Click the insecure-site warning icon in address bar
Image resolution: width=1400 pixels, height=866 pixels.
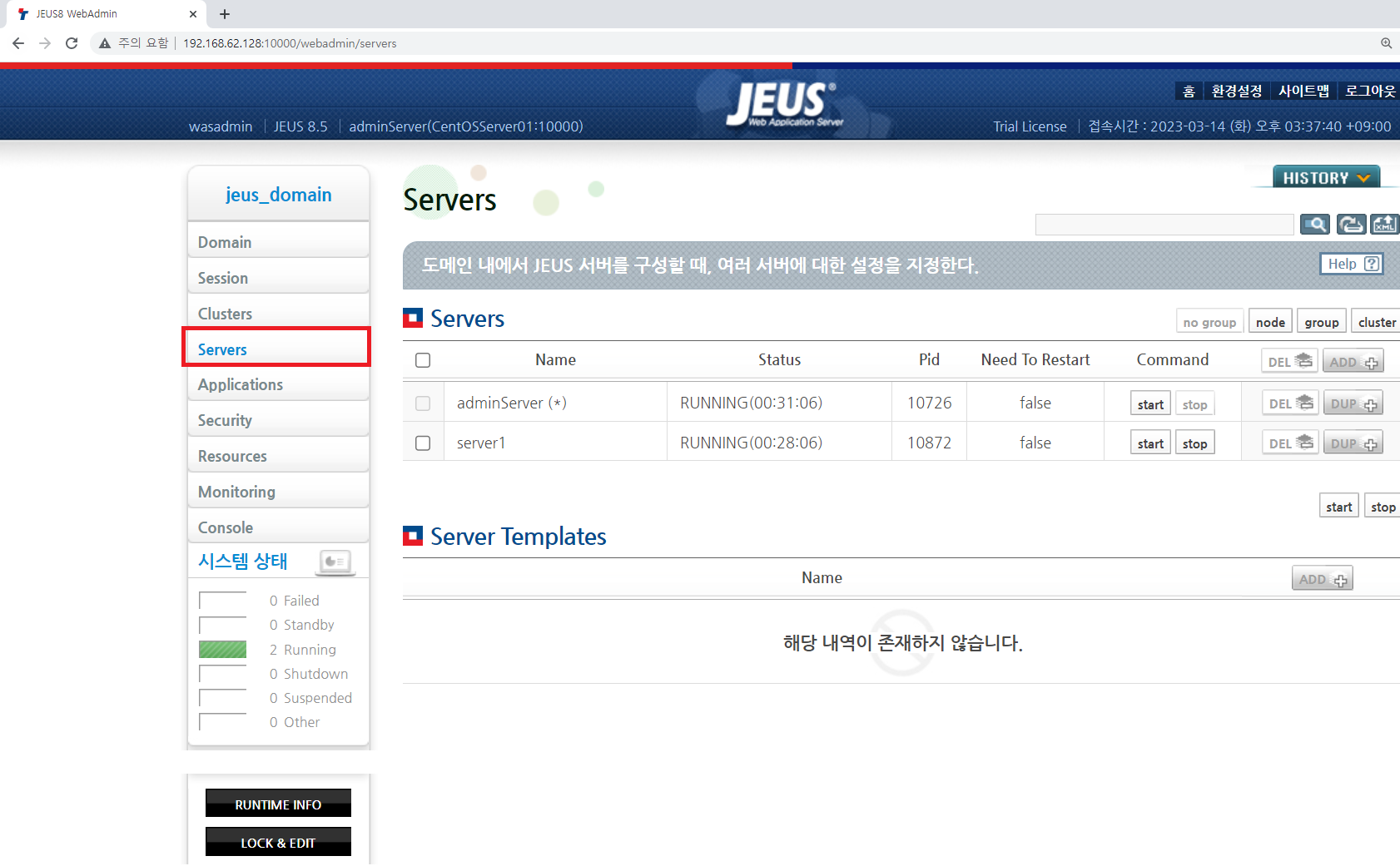click(105, 43)
